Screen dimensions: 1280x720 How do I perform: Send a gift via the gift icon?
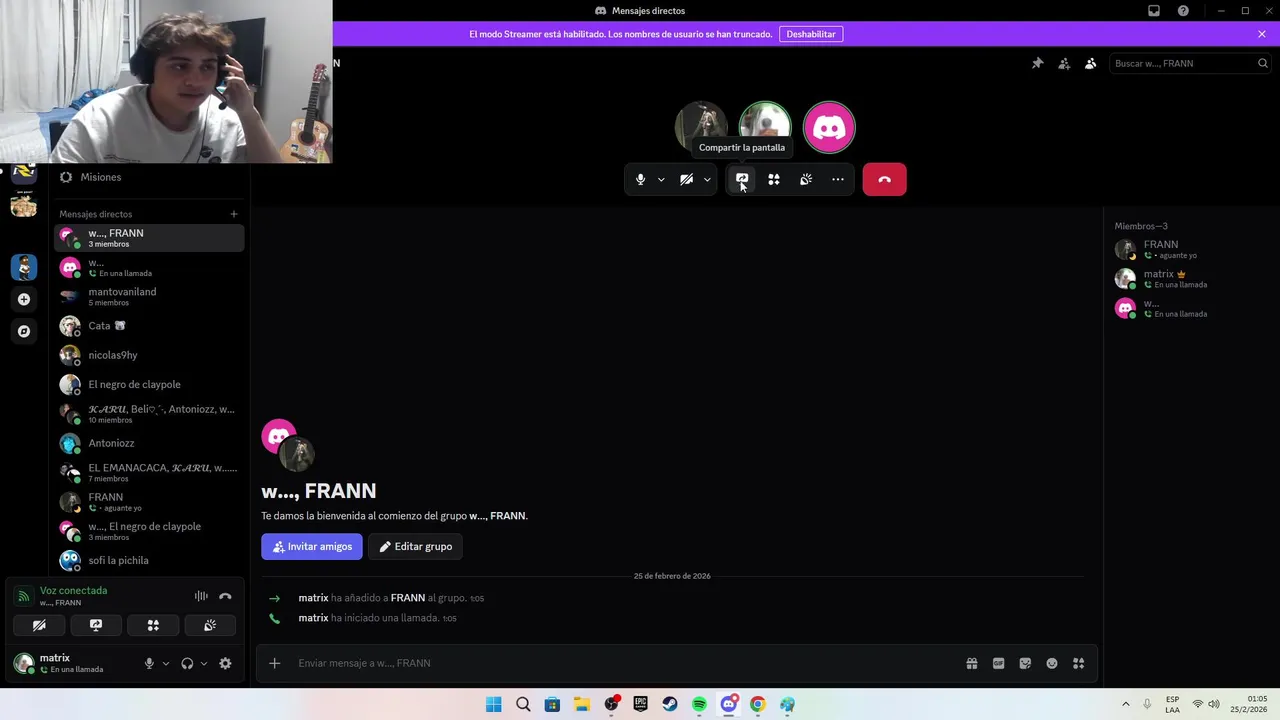tap(972, 663)
